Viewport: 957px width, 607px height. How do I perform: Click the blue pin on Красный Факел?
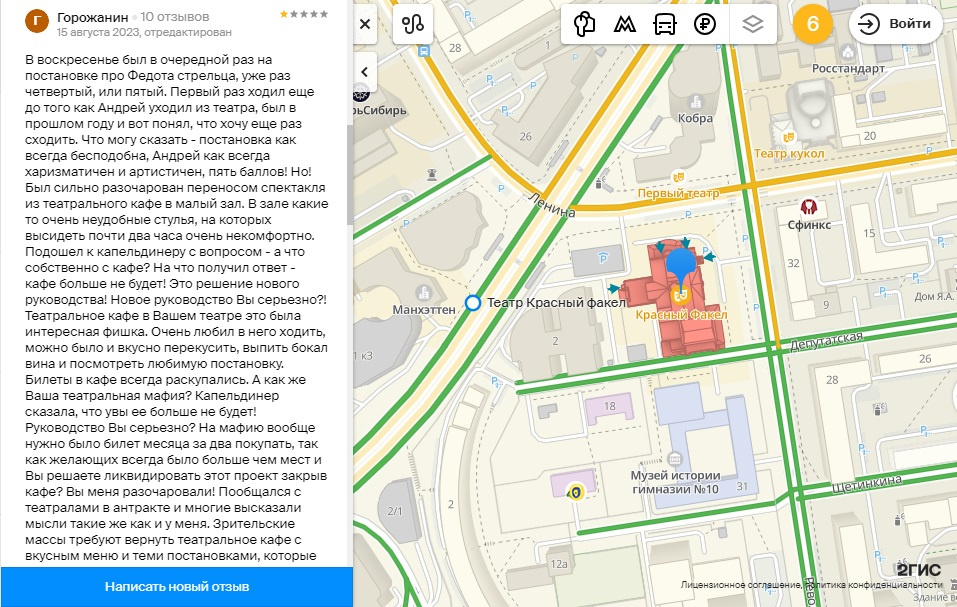(x=681, y=267)
